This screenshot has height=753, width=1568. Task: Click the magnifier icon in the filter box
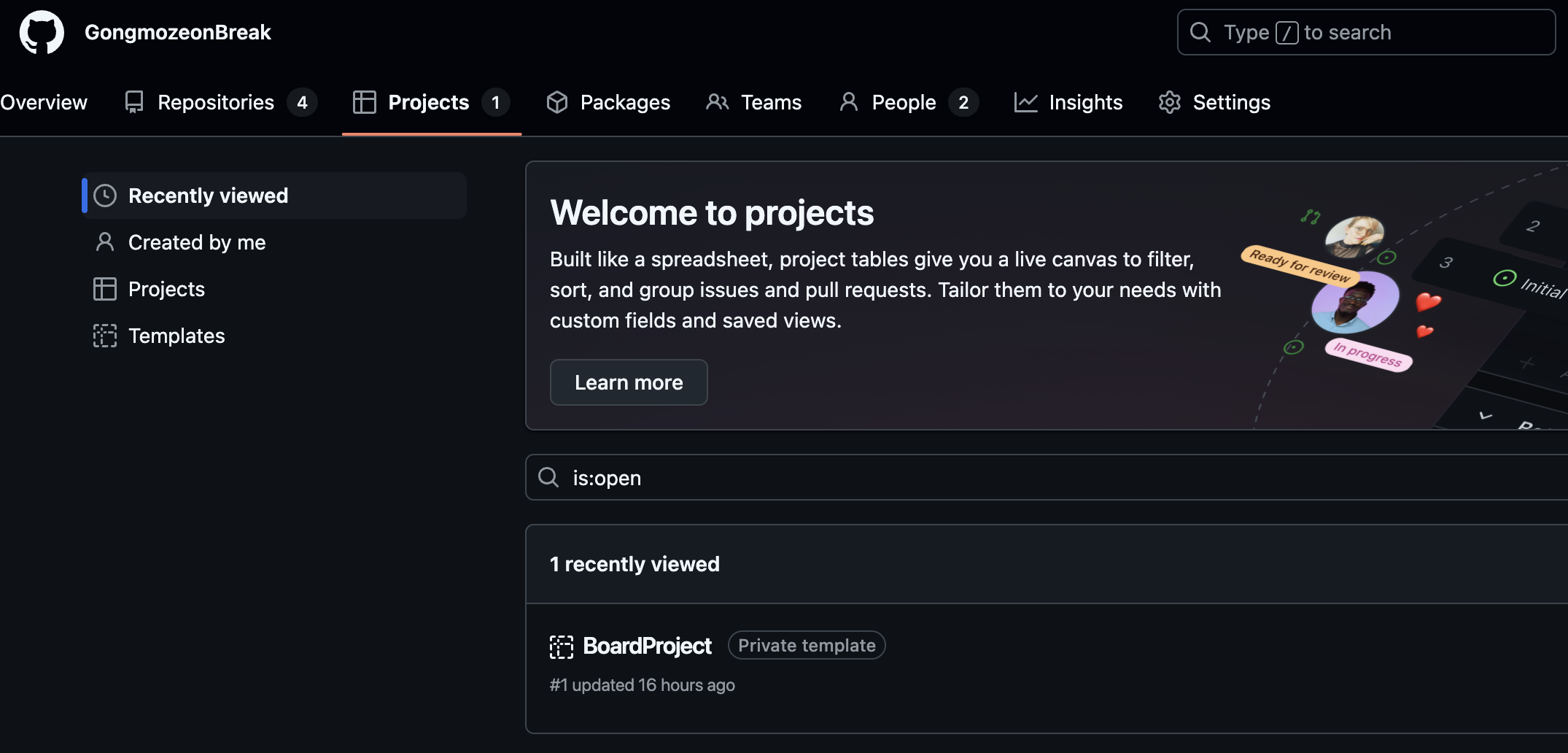tap(548, 477)
